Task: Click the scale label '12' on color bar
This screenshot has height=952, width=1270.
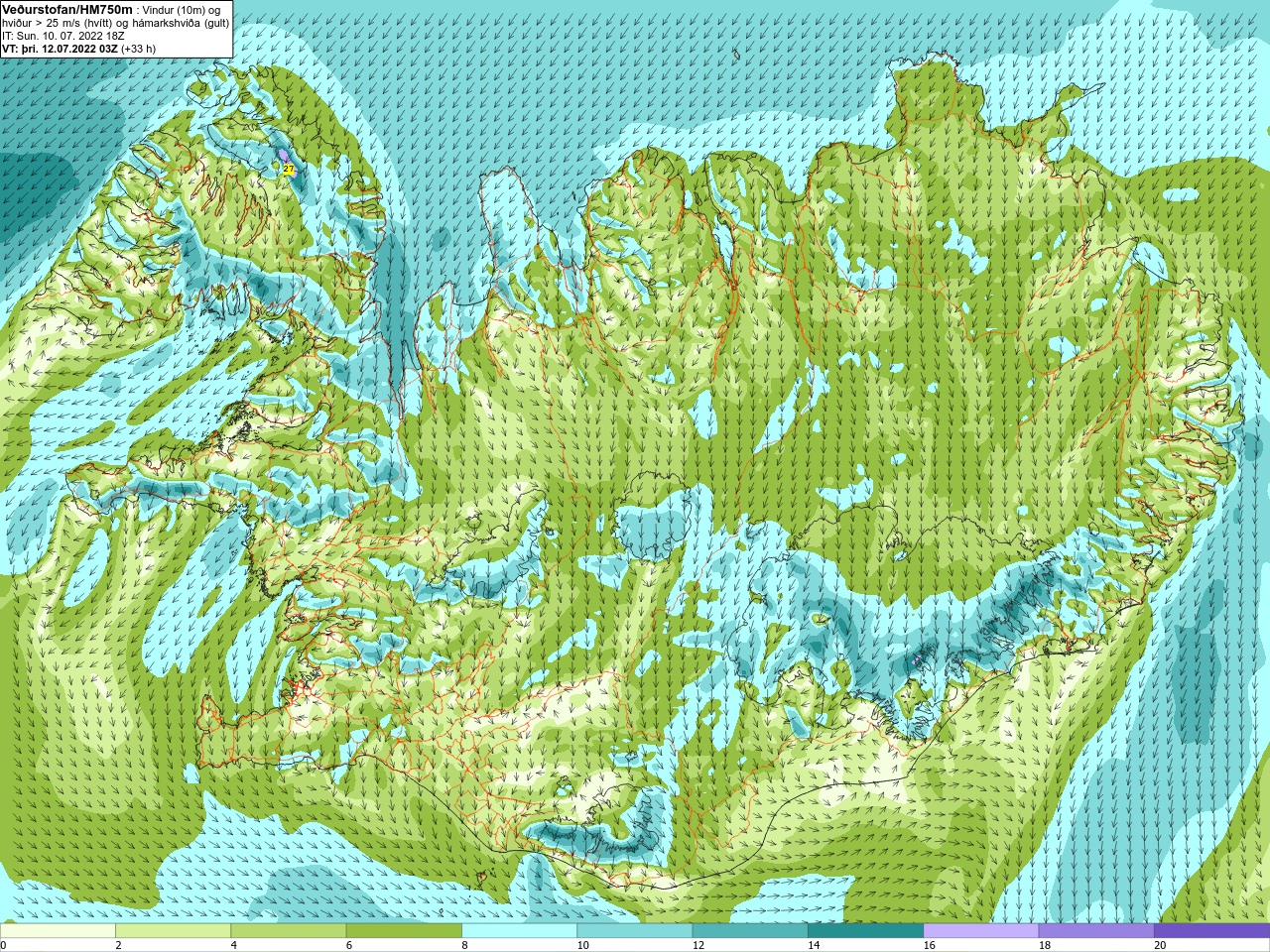Action: (698, 945)
